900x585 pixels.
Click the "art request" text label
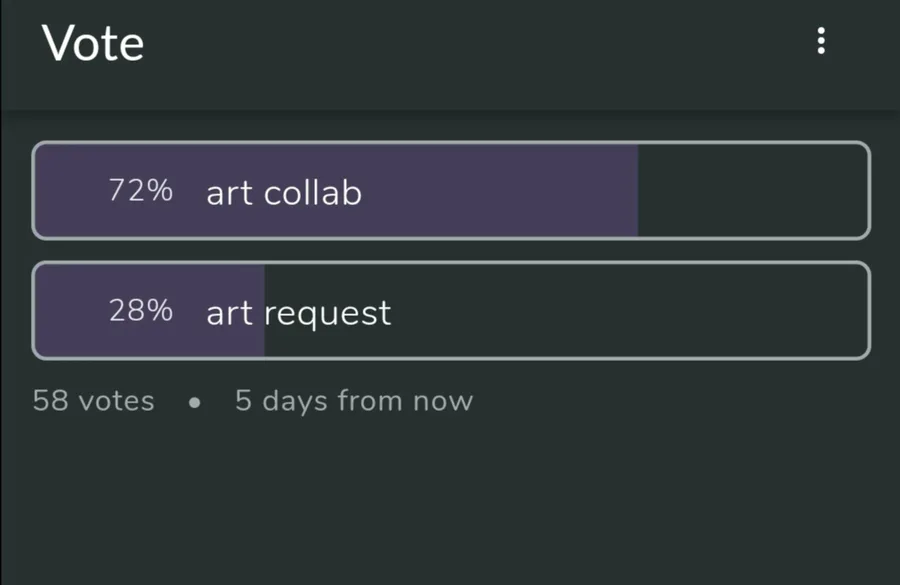[298, 313]
